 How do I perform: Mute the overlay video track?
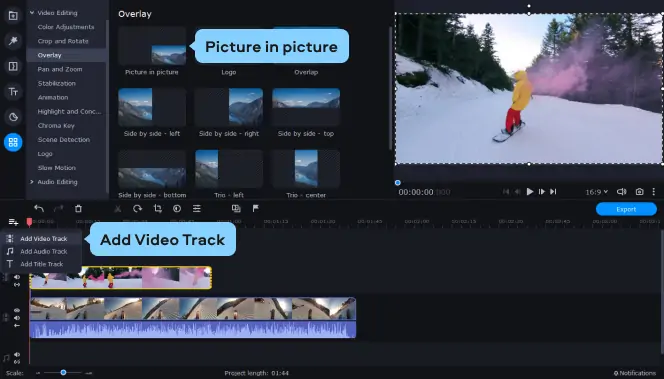tap(17, 277)
